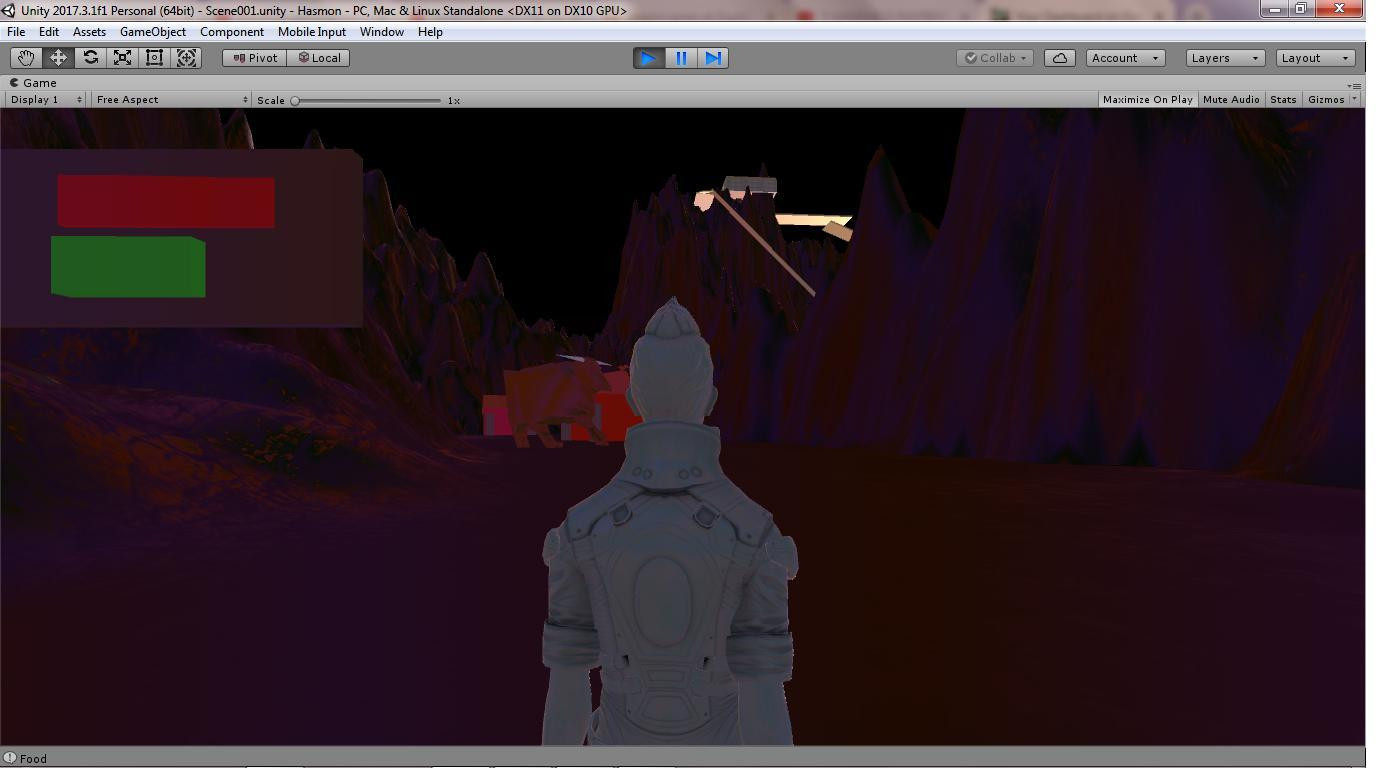
Task: Expand the Gizmos dropdown arrow
Action: (1355, 99)
